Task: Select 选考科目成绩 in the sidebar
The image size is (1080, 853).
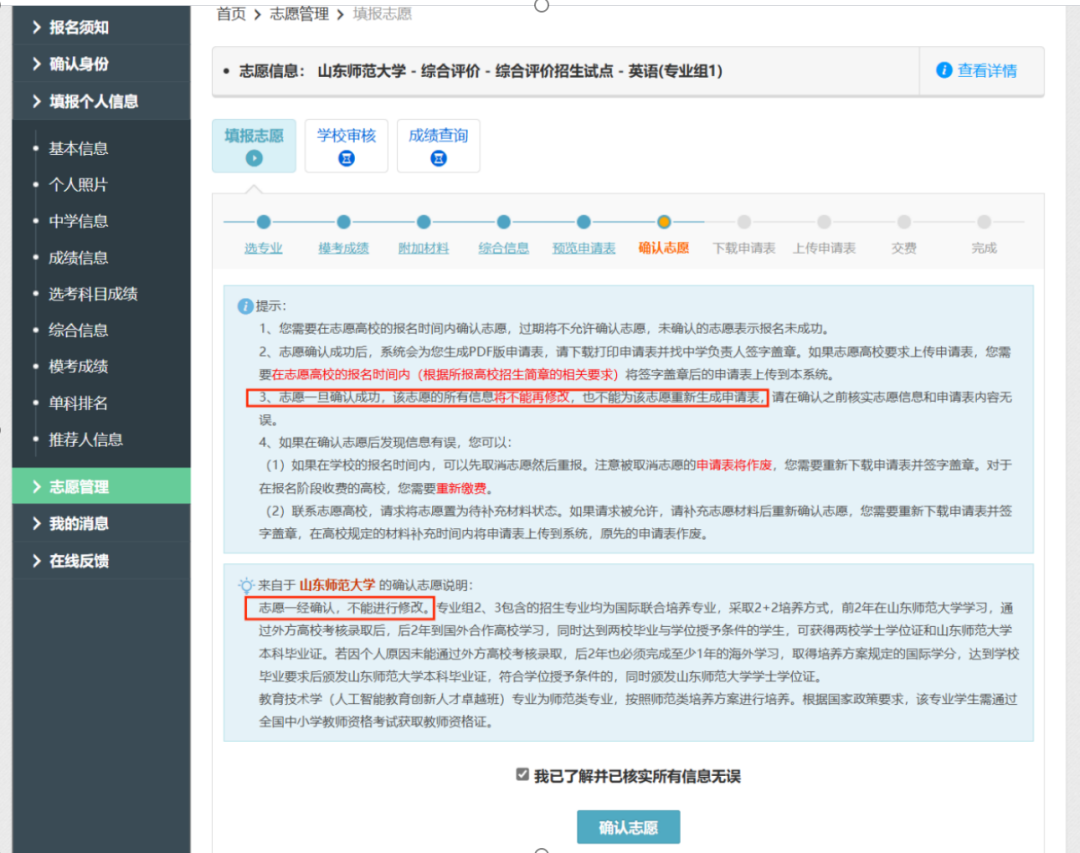Action: coord(93,294)
